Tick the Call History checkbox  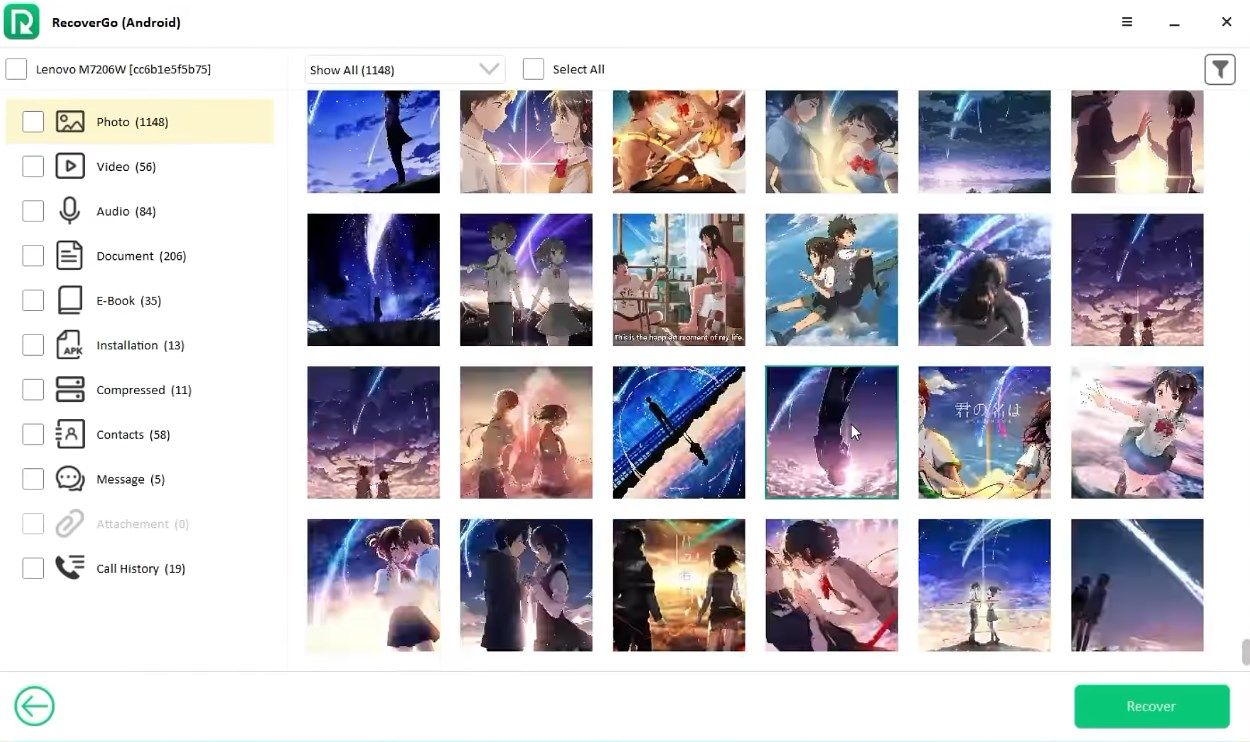pyautogui.click(x=33, y=568)
